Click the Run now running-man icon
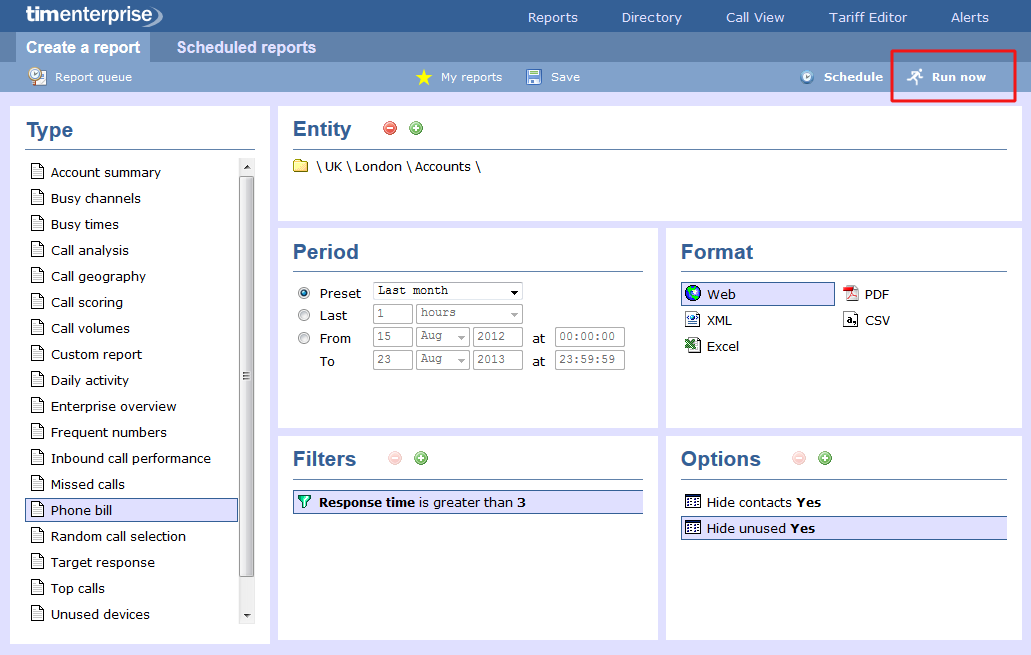1031x655 pixels. [x=914, y=77]
